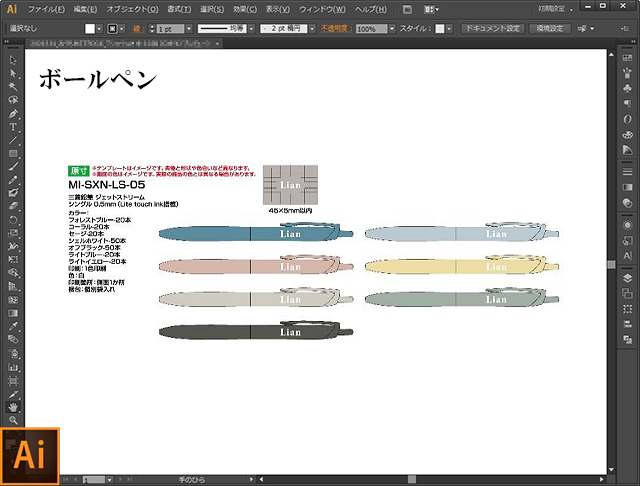Select the Scale tool

pos(13,233)
